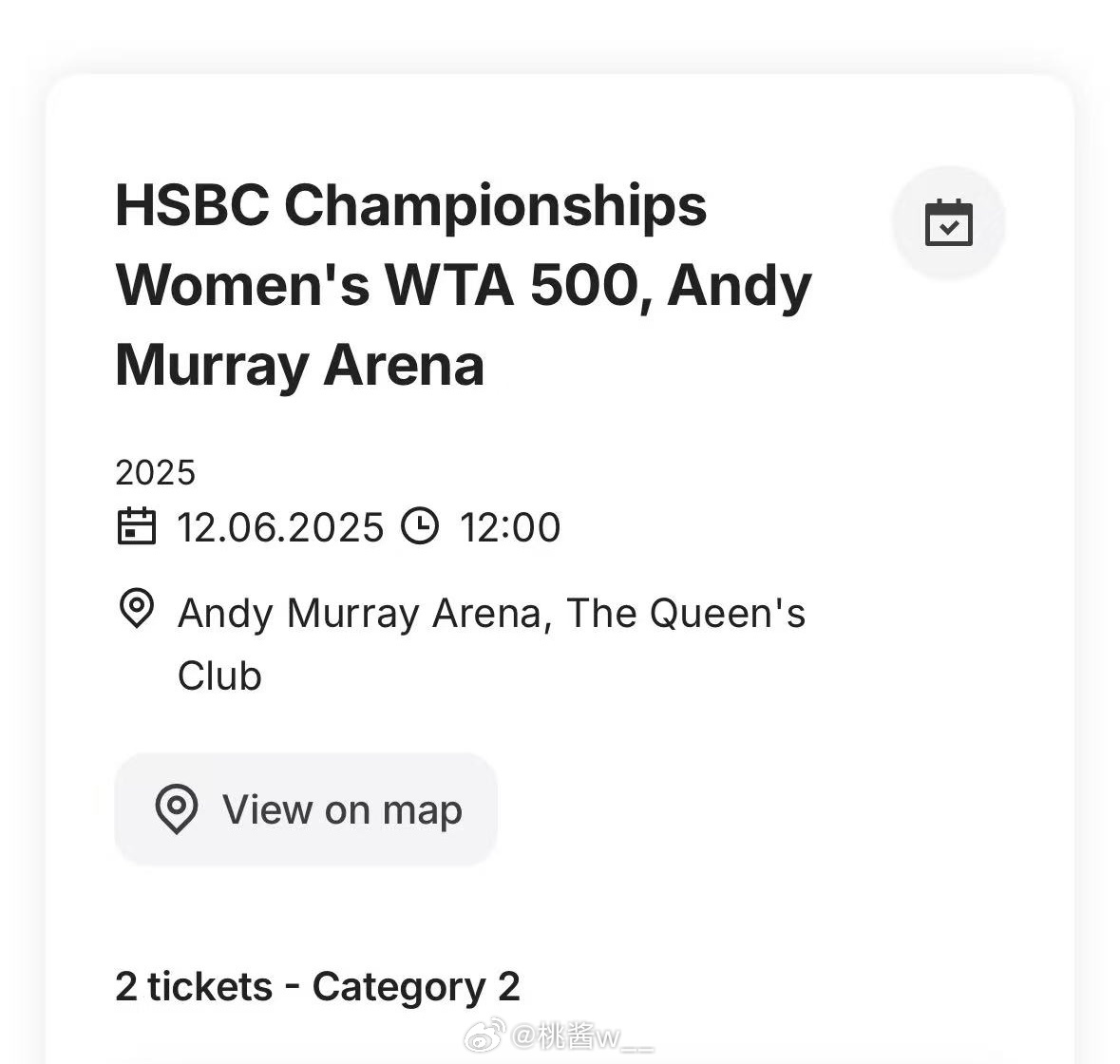This screenshot has width=1120, height=1064.
Task: Click the words Andy Murray Arena in title
Action: tap(464, 325)
